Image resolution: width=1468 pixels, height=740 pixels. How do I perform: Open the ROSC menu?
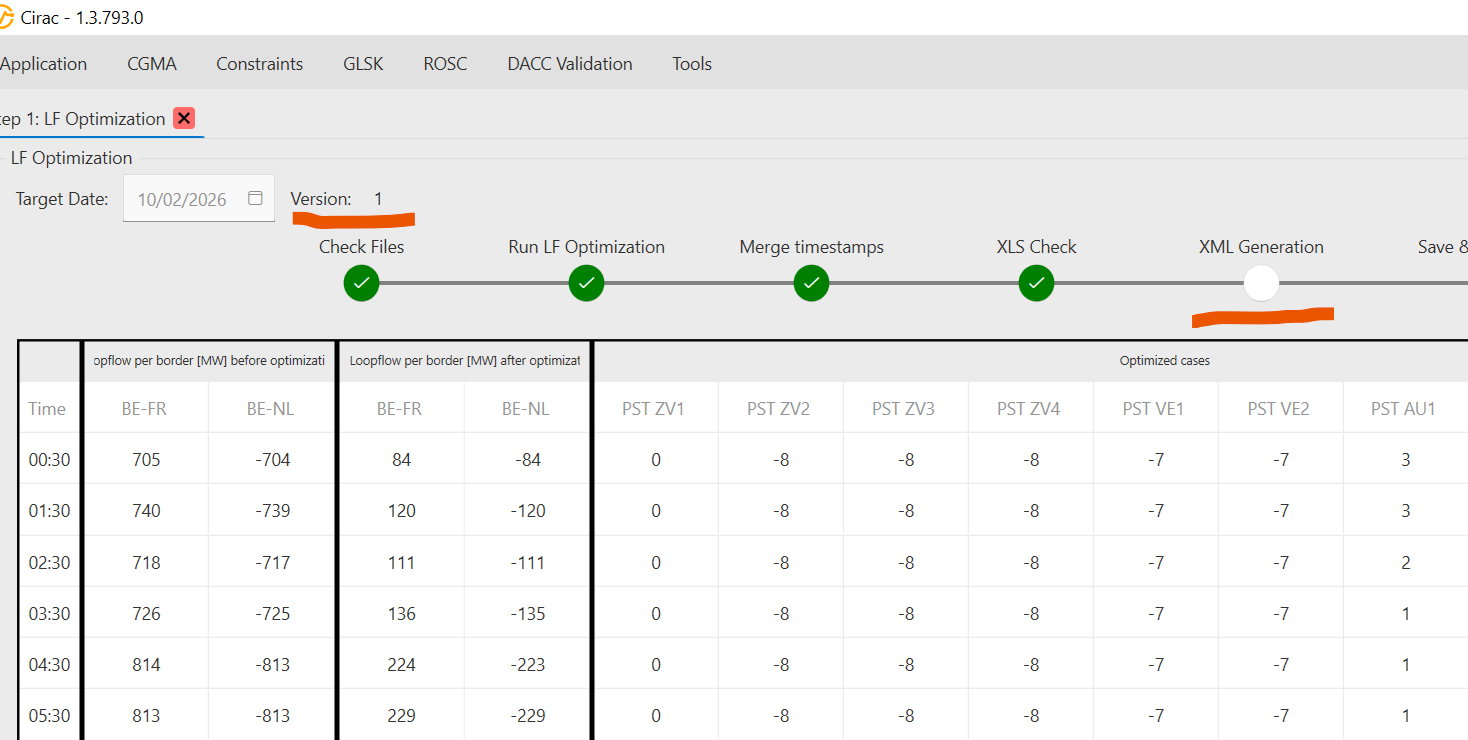[x=445, y=64]
